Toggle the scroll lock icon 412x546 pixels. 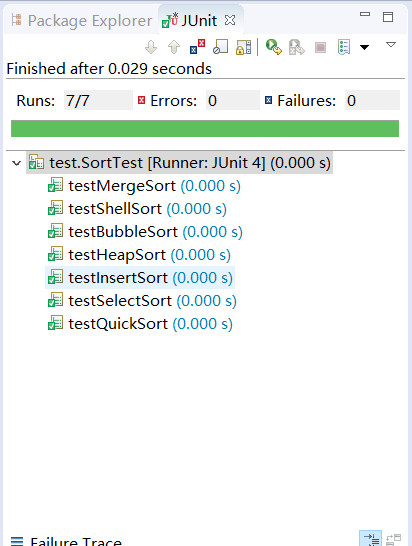[243, 47]
